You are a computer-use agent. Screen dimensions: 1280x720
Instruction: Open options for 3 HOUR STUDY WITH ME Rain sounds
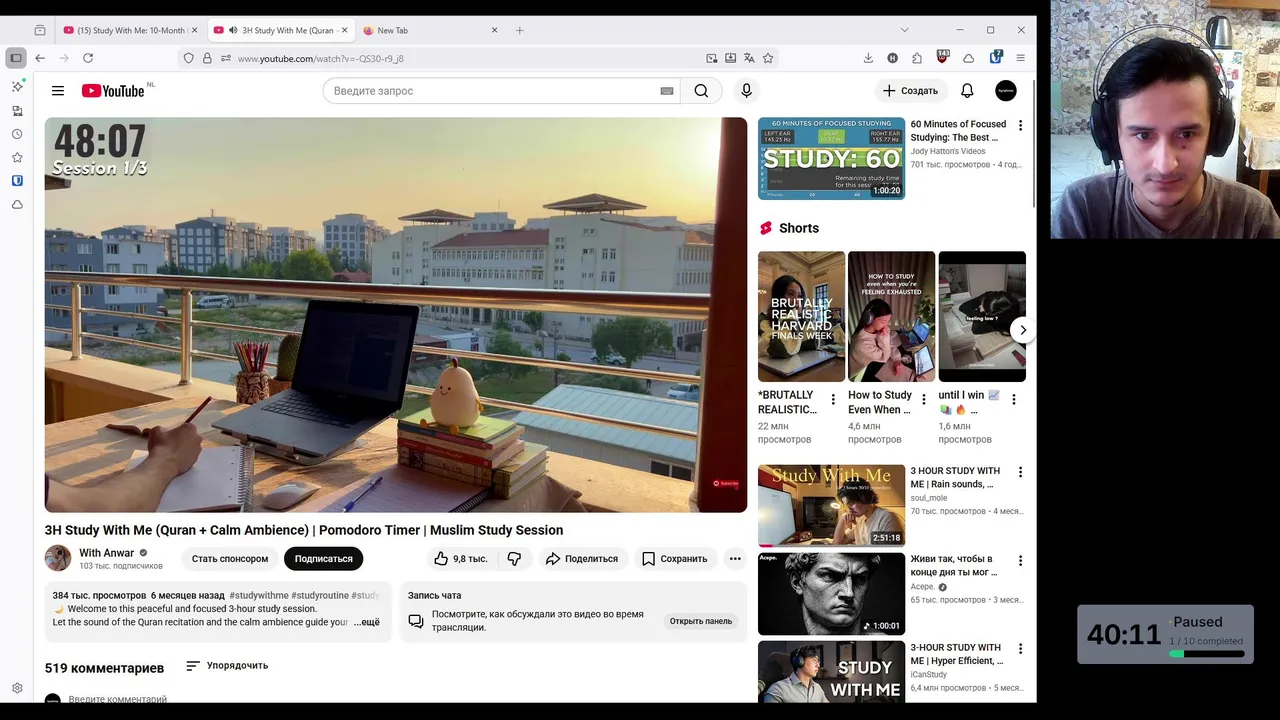click(x=1020, y=472)
